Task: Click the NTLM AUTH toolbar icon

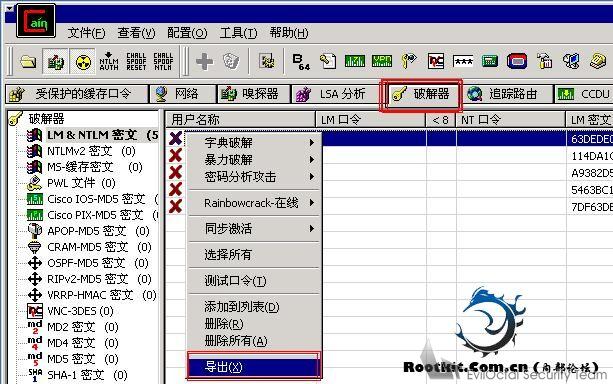Action: [109, 61]
